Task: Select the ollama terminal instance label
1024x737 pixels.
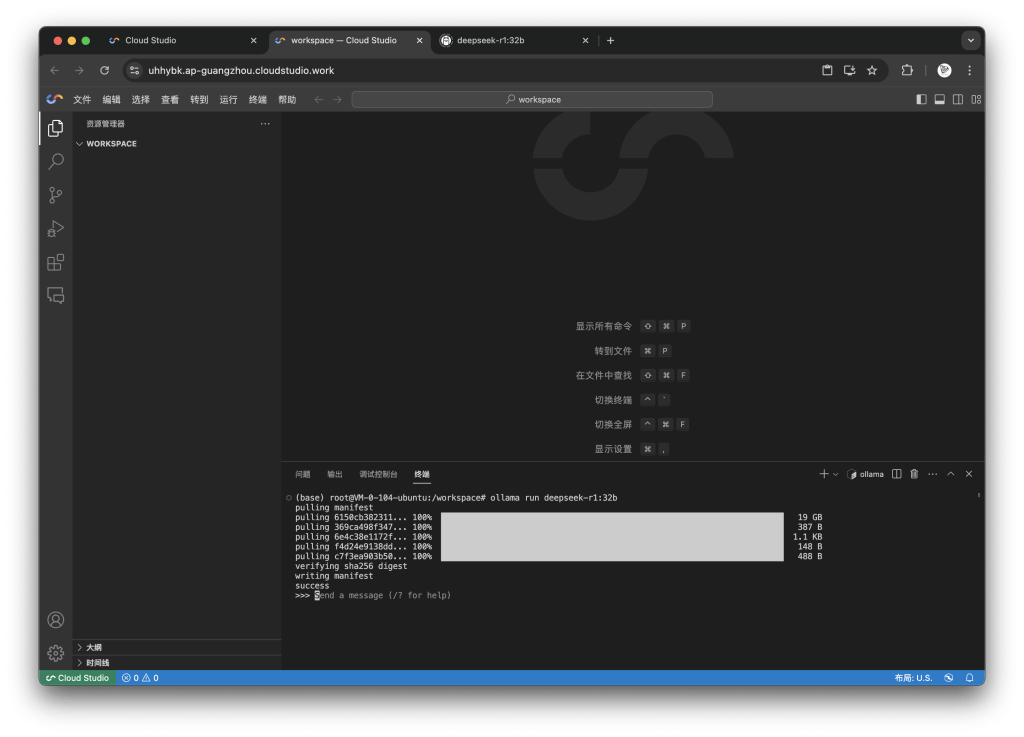Action: [866, 474]
